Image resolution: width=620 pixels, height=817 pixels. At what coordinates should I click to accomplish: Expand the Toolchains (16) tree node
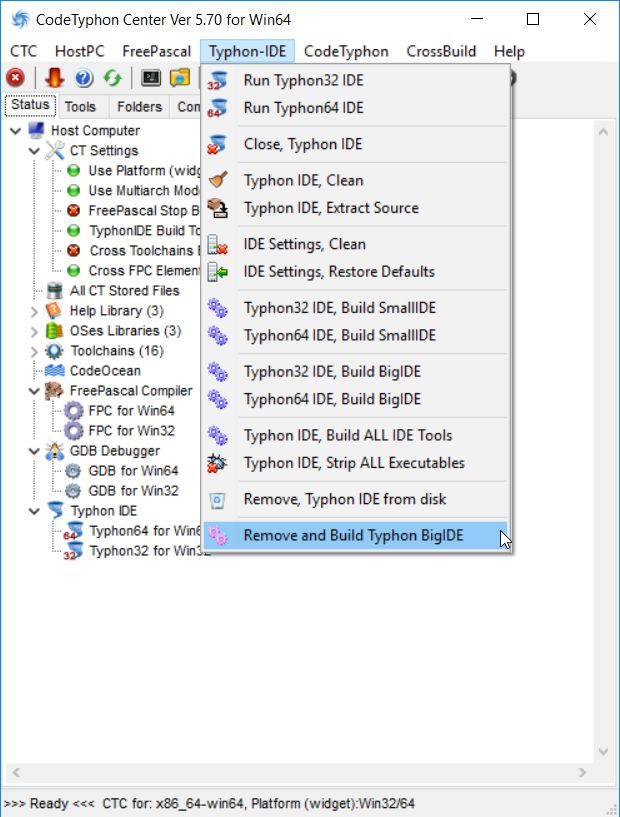(x=35, y=351)
